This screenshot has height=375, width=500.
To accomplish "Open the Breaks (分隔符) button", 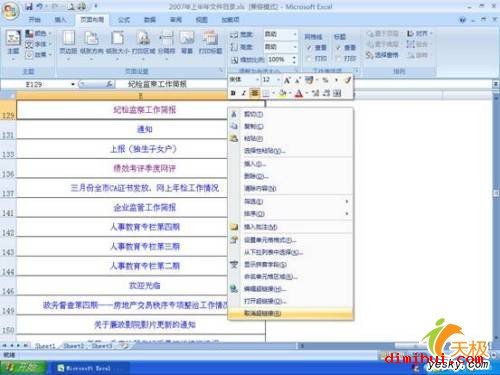I will click(166, 45).
